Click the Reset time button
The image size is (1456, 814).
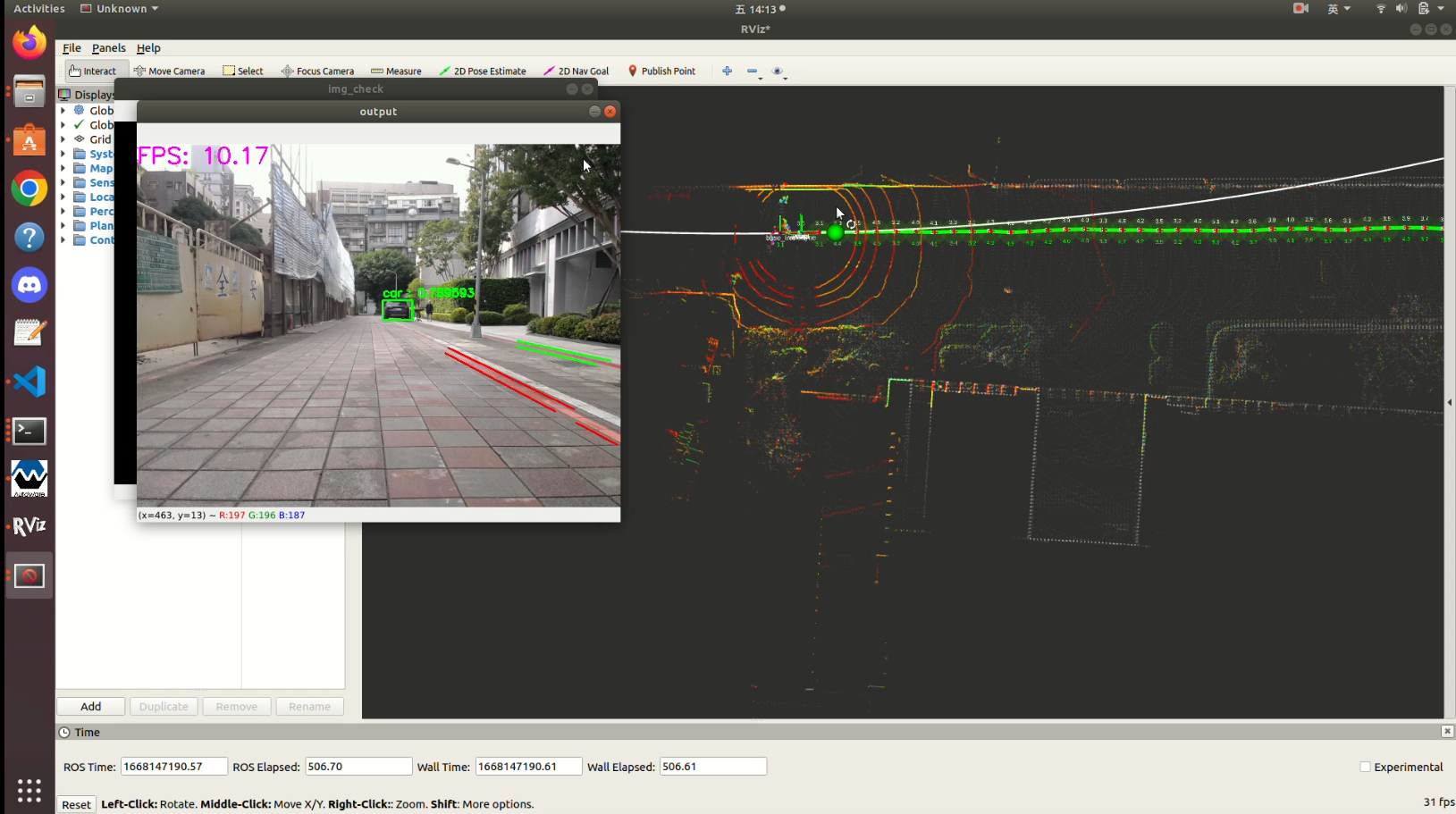coord(76,804)
